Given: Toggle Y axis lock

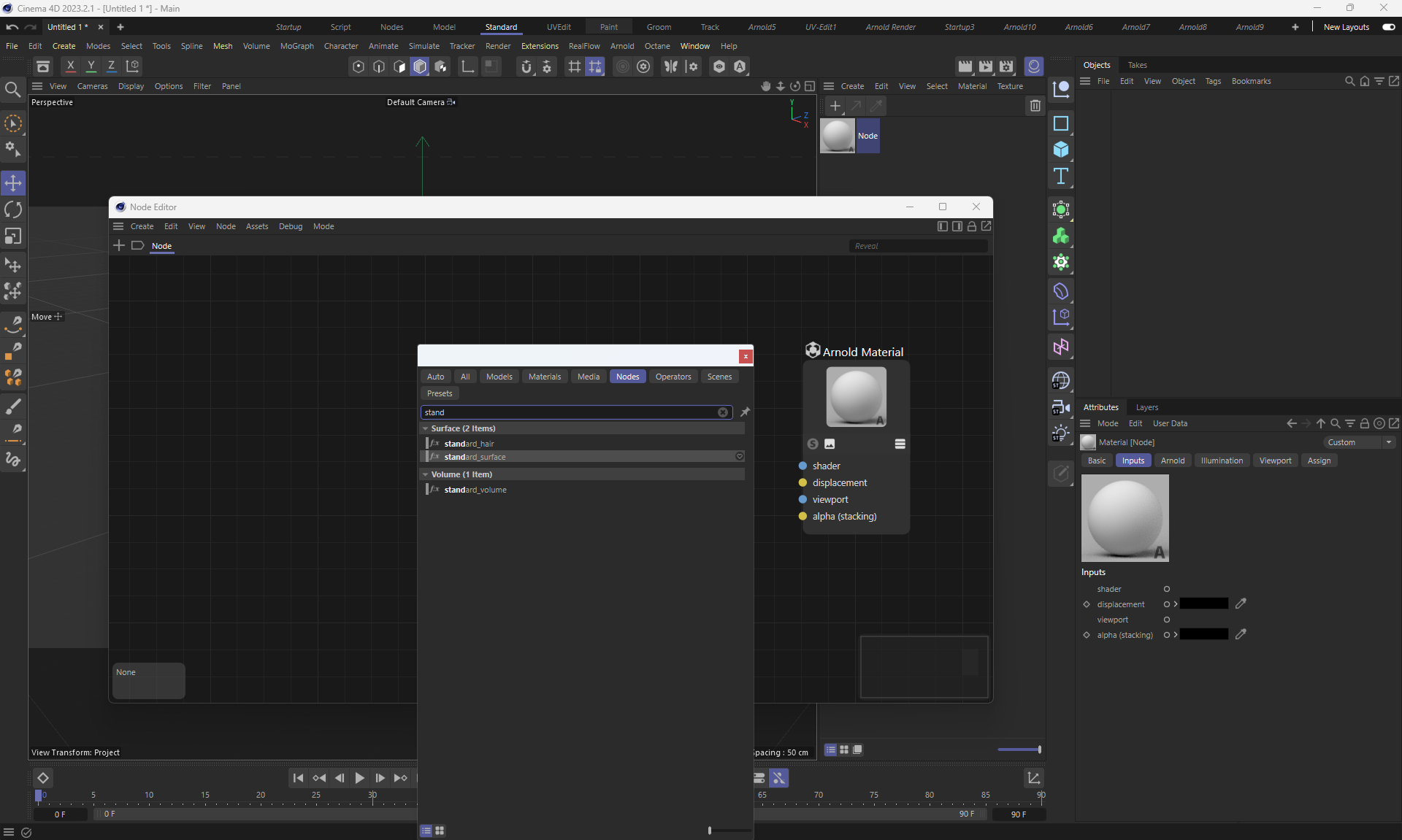Looking at the screenshot, I should 91,66.
